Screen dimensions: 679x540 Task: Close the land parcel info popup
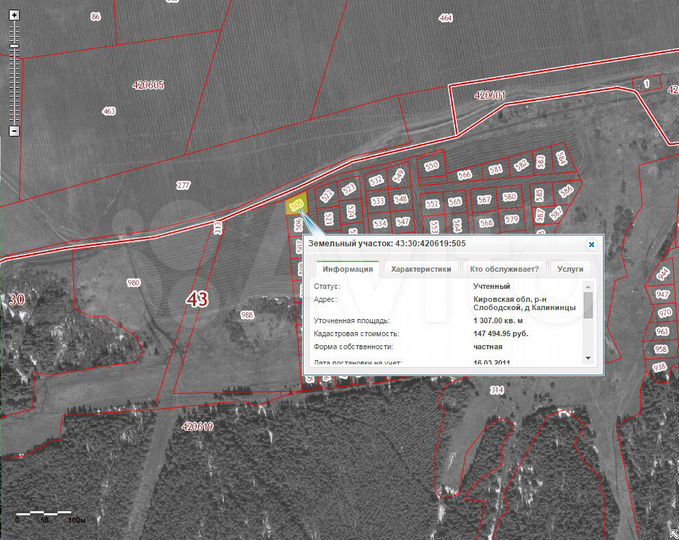point(591,243)
